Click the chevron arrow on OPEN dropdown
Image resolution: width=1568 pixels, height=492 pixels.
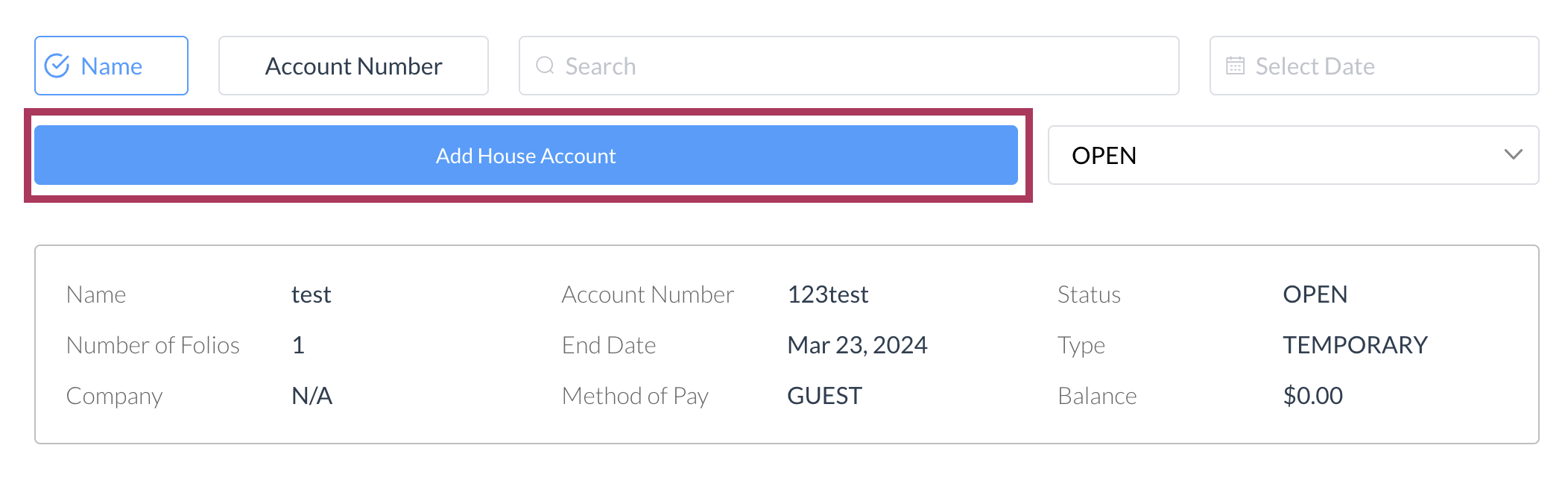(1513, 155)
